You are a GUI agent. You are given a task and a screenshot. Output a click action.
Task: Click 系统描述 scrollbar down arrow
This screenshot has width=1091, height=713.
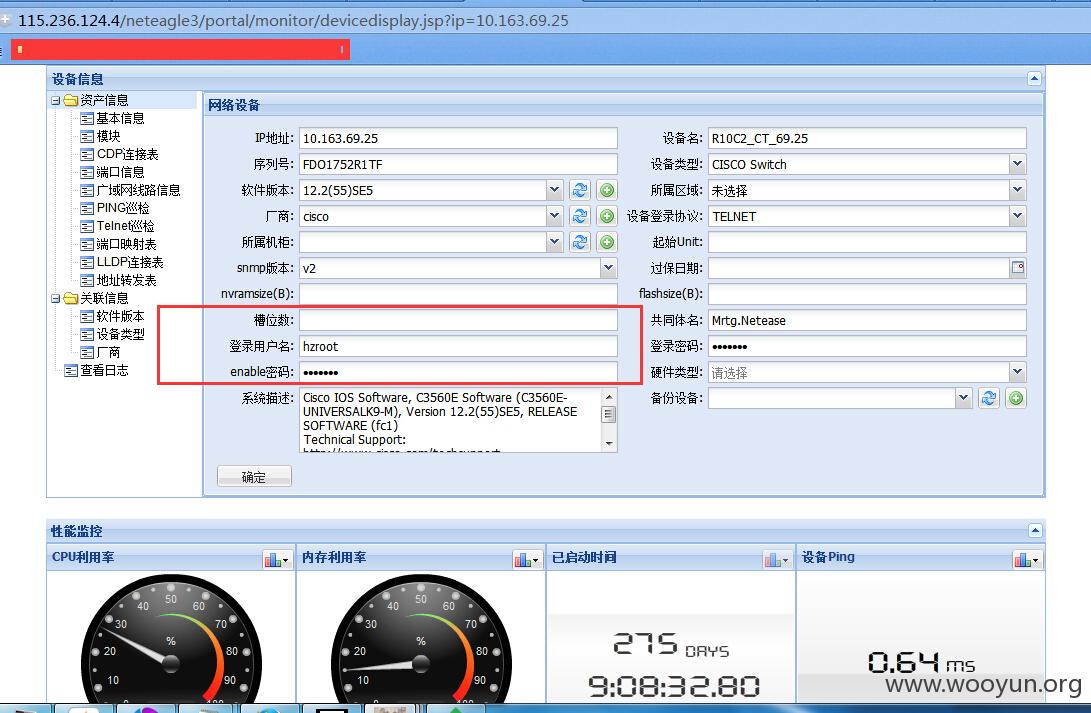point(610,444)
